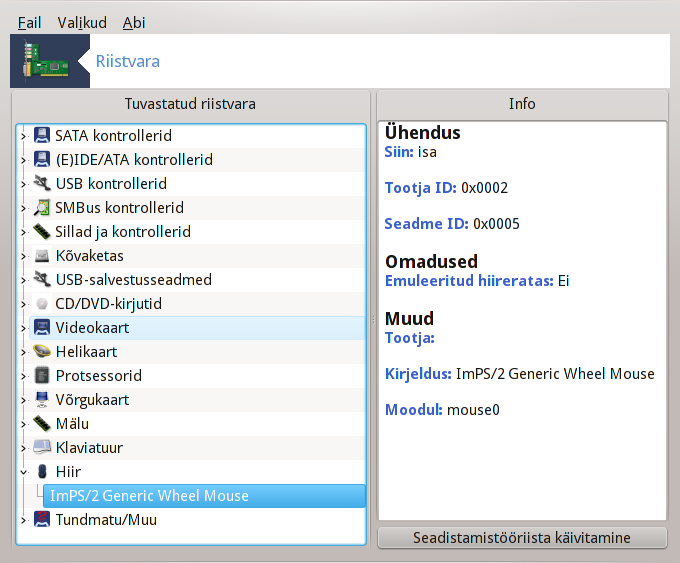Screen dimensions: 680x563
Task: Expand the Kõvaketas node
Action: [23, 256]
